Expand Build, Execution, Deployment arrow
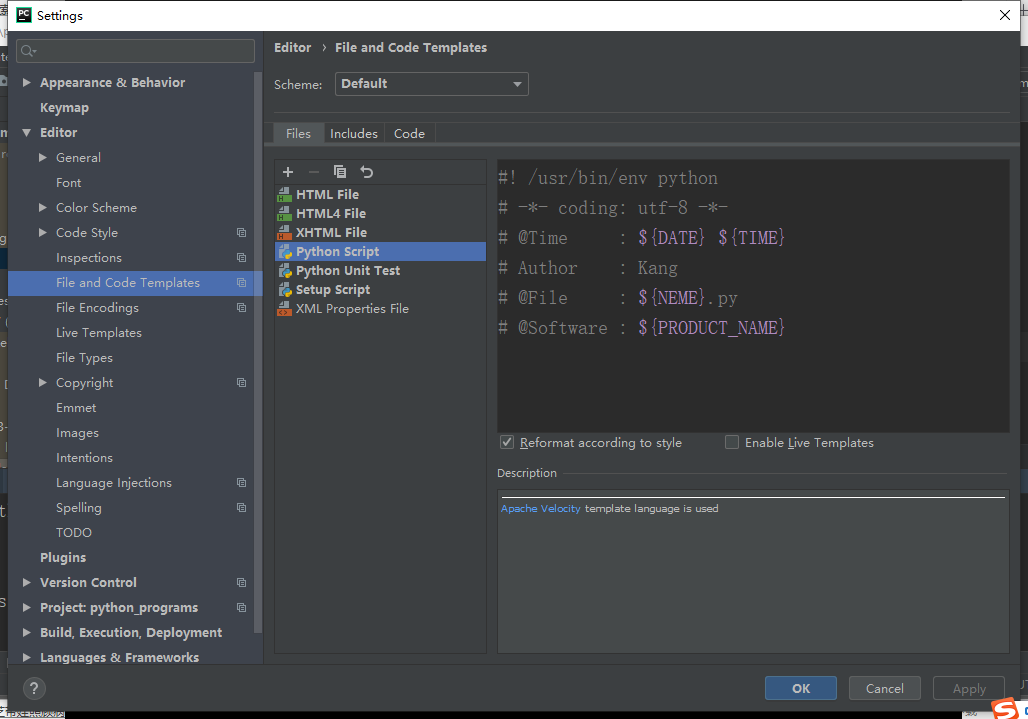 tap(27, 632)
